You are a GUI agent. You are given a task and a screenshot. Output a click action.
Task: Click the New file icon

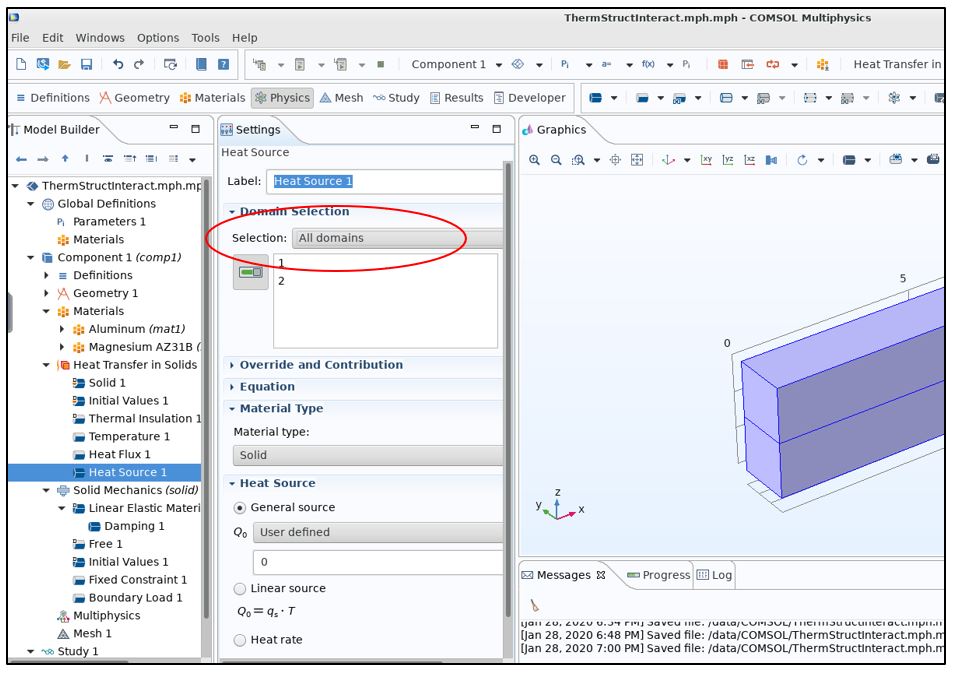point(21,64)
